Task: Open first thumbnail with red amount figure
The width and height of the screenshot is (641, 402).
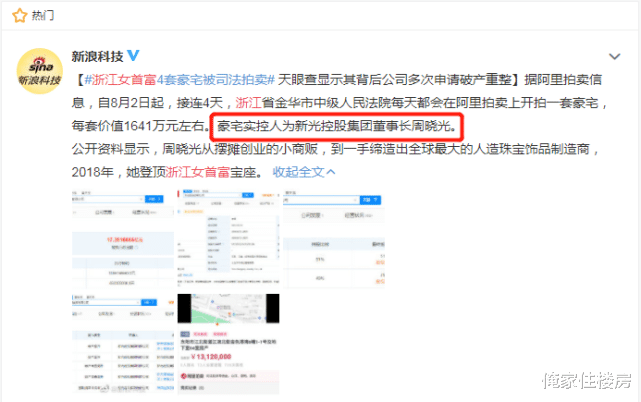Action: [123, 239]
